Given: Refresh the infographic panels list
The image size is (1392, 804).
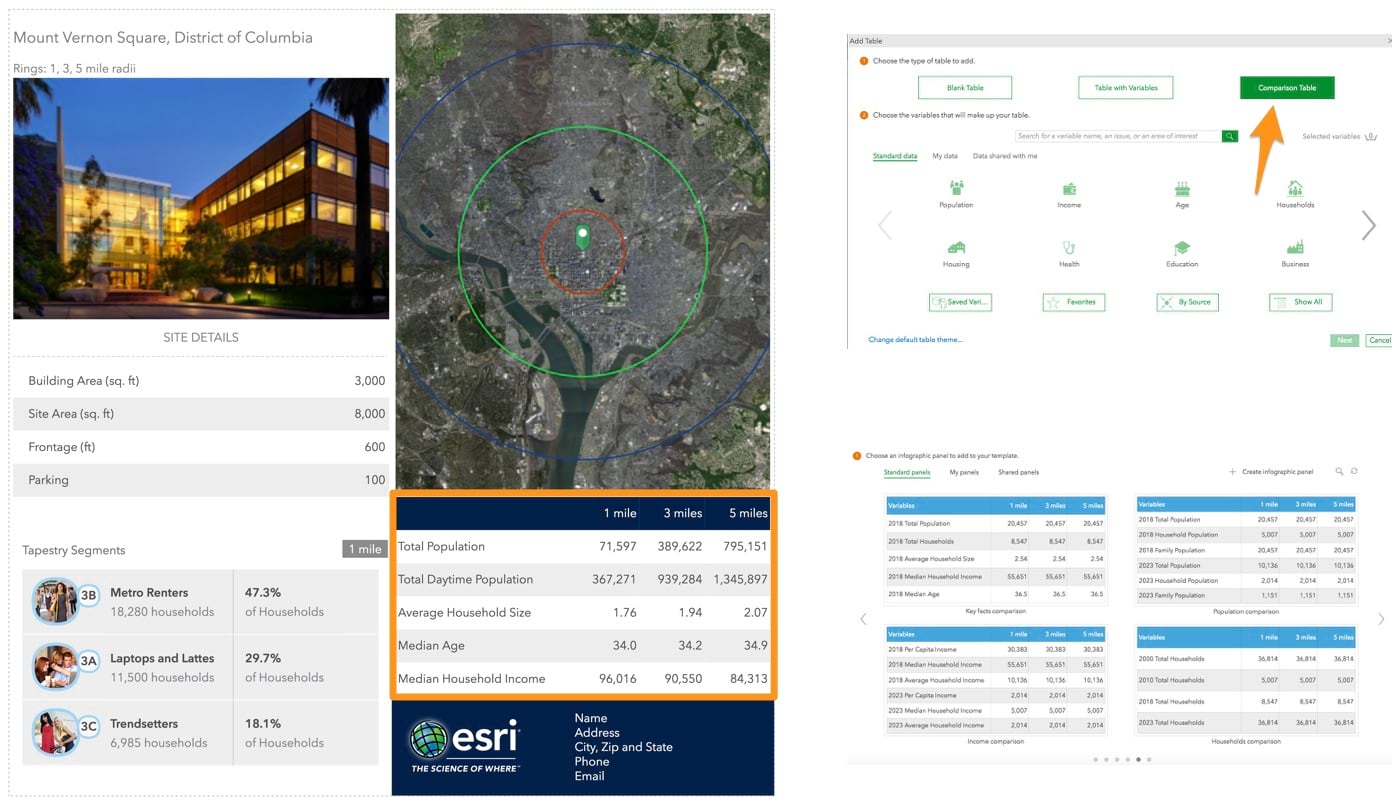Looking at the screenshot, I should tap(1354, 471).
